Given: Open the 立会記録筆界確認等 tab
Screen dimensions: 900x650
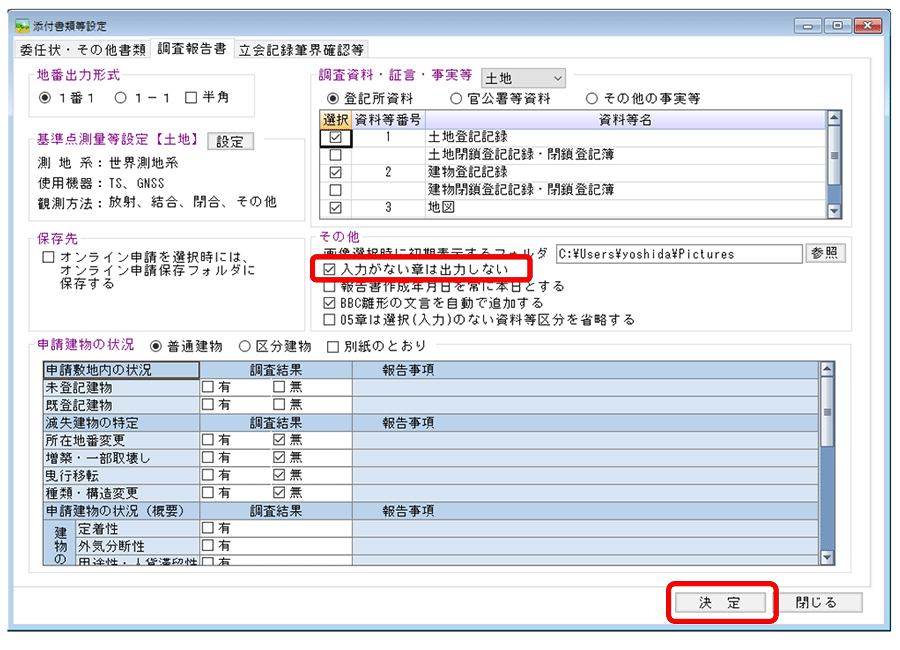Looking at the screenshot, I should tap(301, 48).
